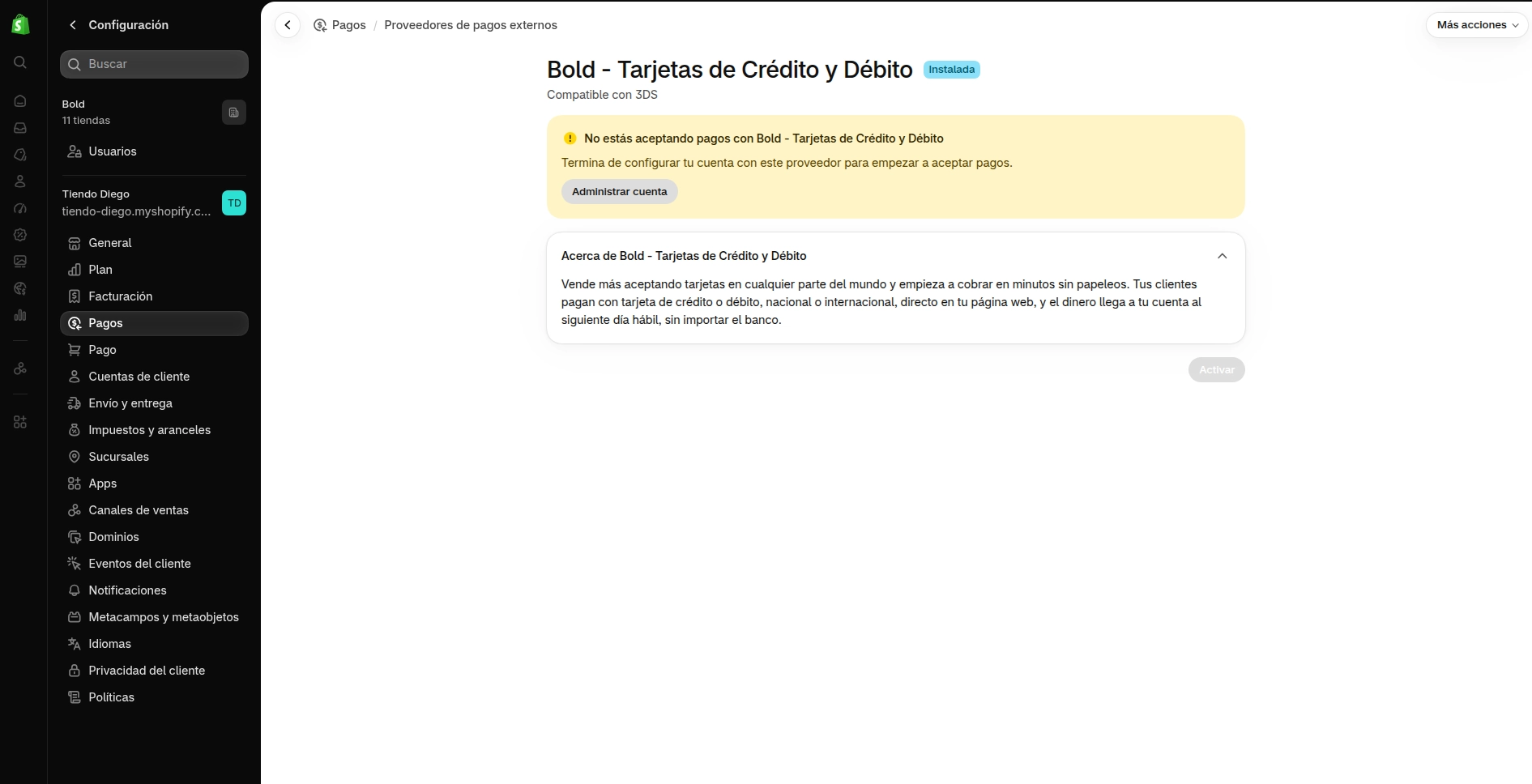Go to Envío y entrega
Viewport: 1532px width, 784px height.
[x=154, y=403]
